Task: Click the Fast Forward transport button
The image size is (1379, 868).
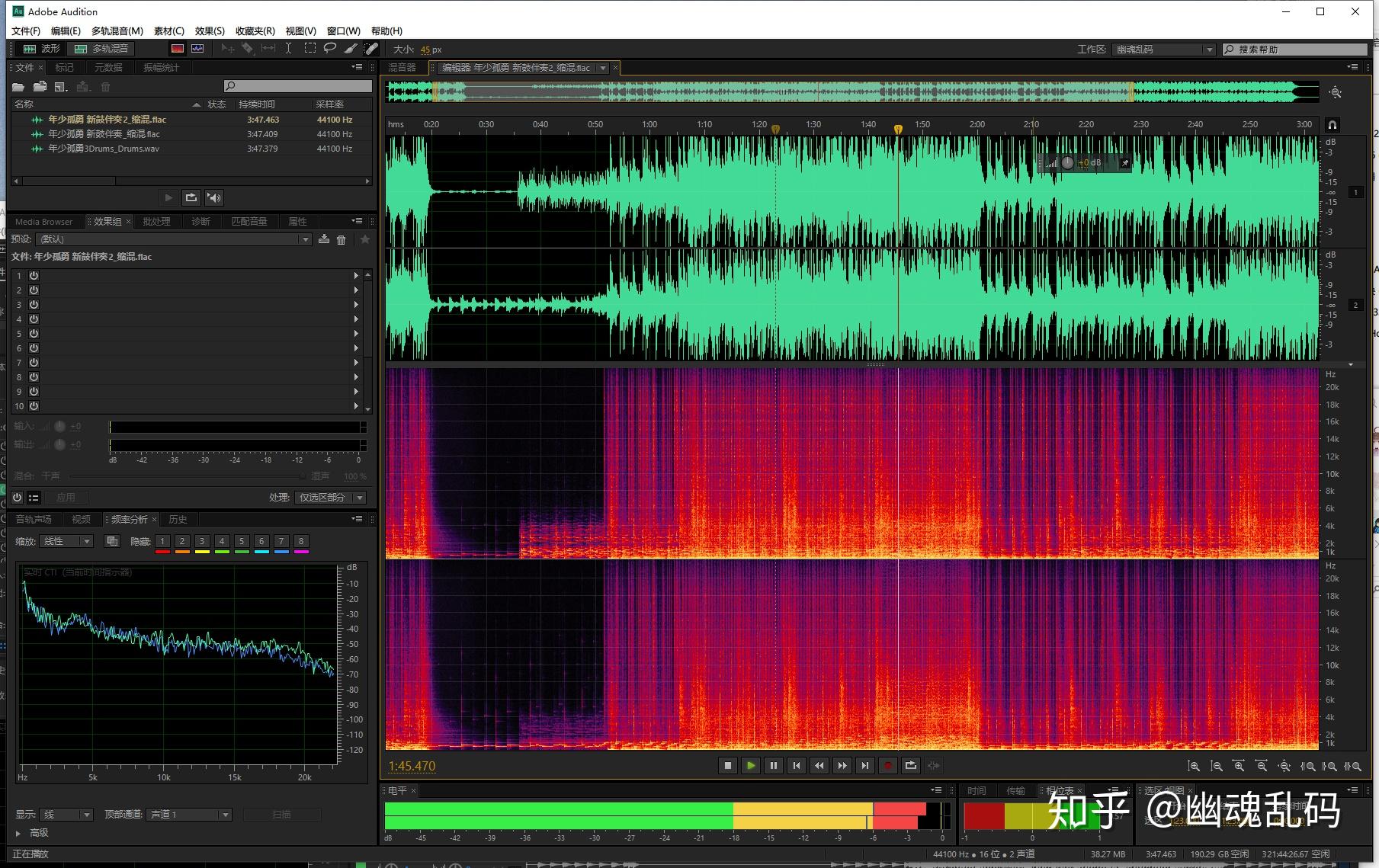Action: pos(842,766)
